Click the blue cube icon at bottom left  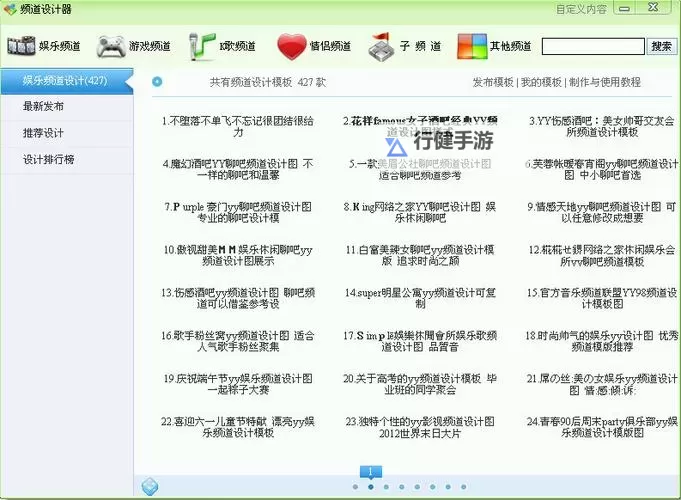click(x=150, y=487)
